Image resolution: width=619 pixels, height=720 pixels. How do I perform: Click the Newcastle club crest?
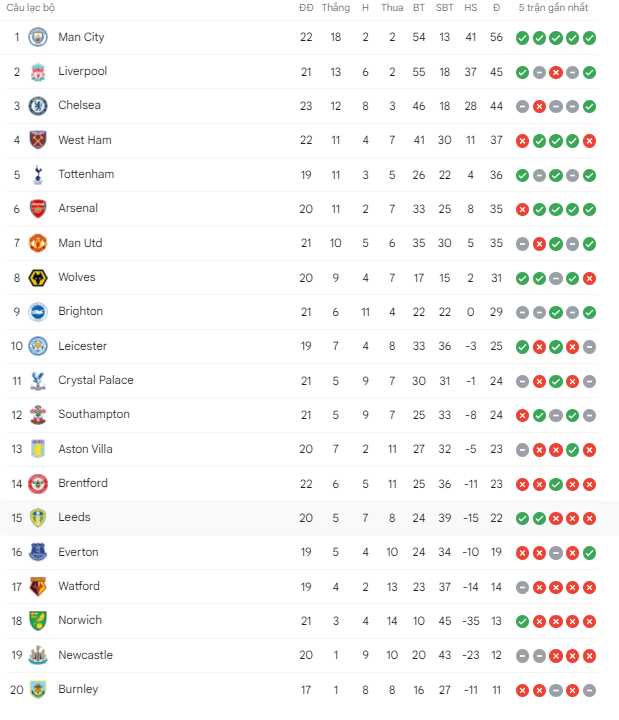click(38, 655)
